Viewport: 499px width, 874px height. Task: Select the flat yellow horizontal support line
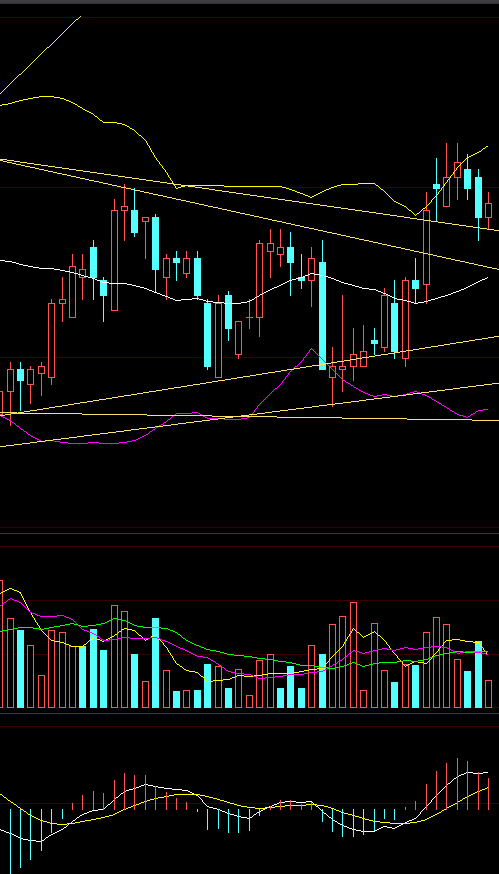249,416
